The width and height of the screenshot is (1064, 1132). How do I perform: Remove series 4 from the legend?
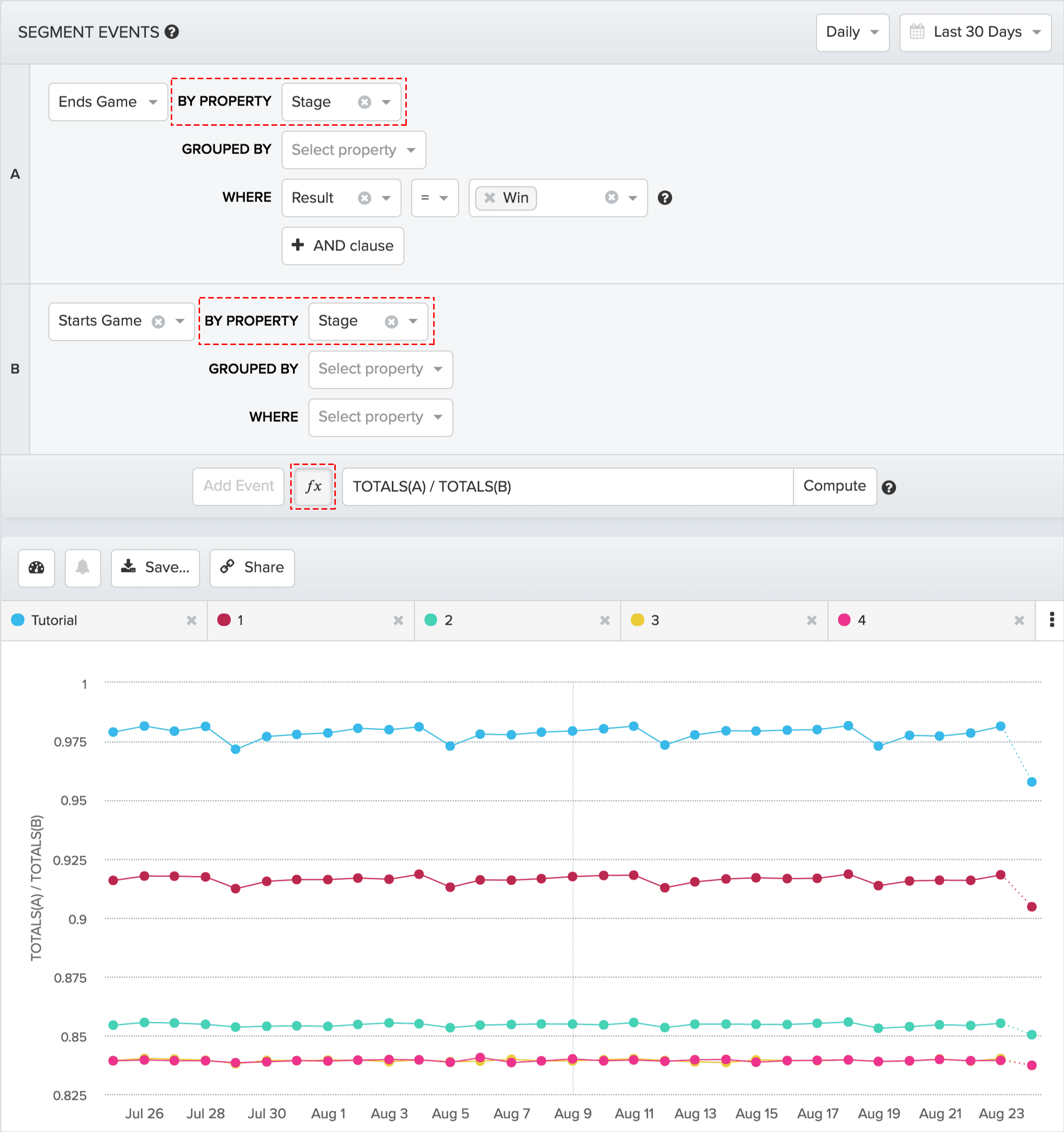click(x=1018, y=620)
